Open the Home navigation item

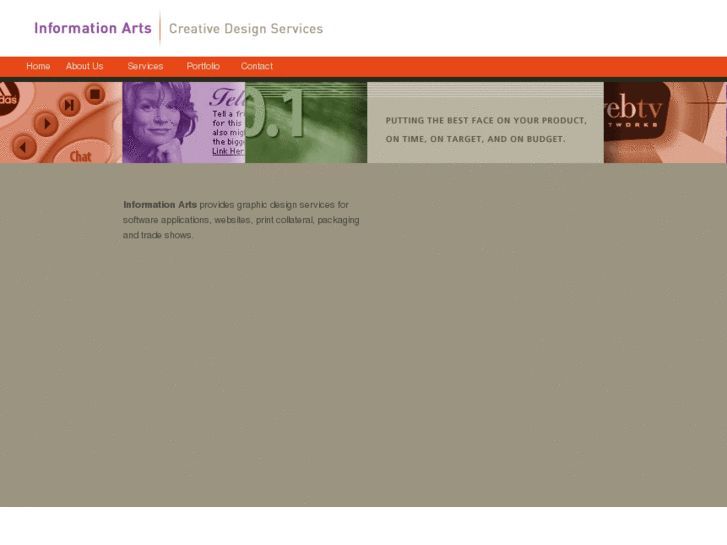tap(38, 66)
